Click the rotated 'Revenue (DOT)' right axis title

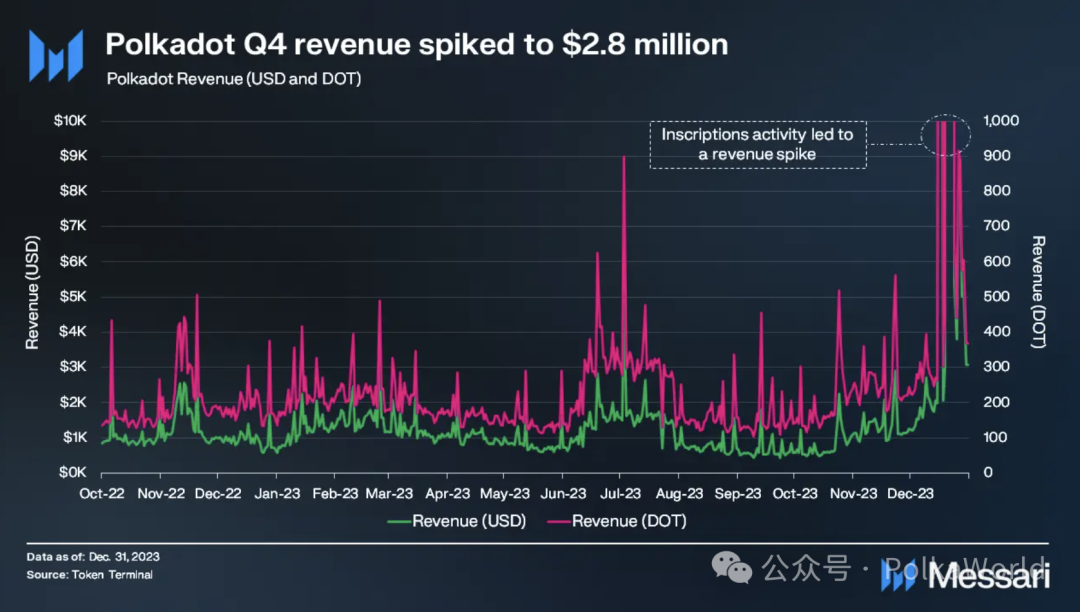pyautogui.click(x=1038, y=292)
